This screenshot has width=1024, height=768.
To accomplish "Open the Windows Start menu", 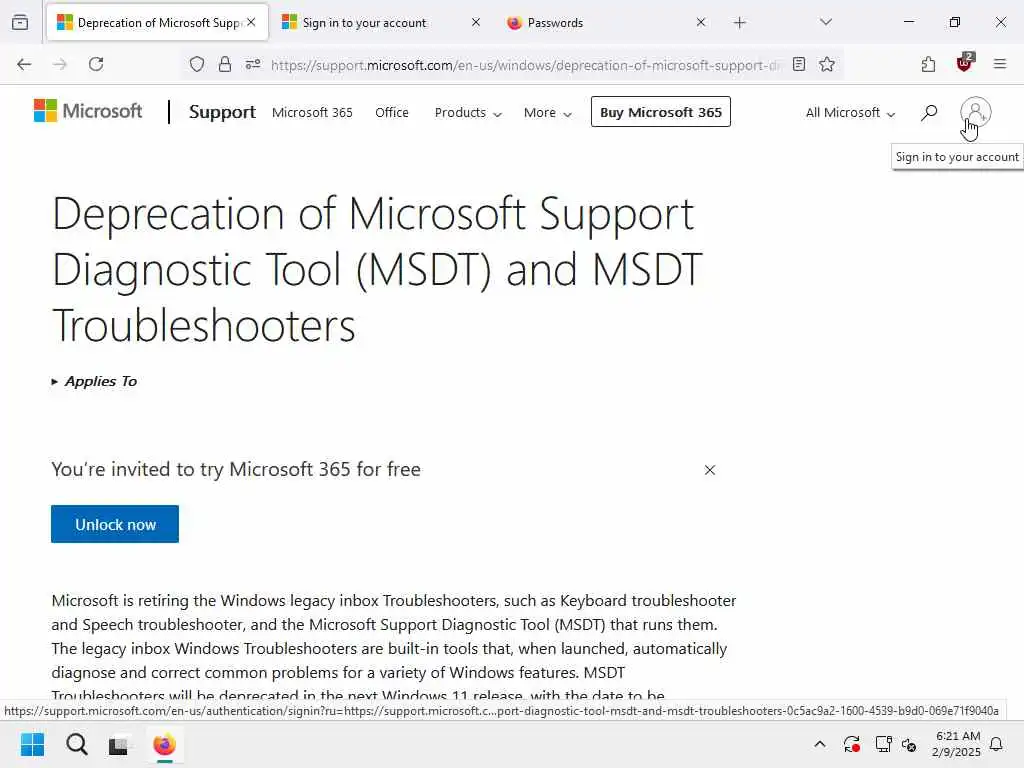I will tap(32, 744).
